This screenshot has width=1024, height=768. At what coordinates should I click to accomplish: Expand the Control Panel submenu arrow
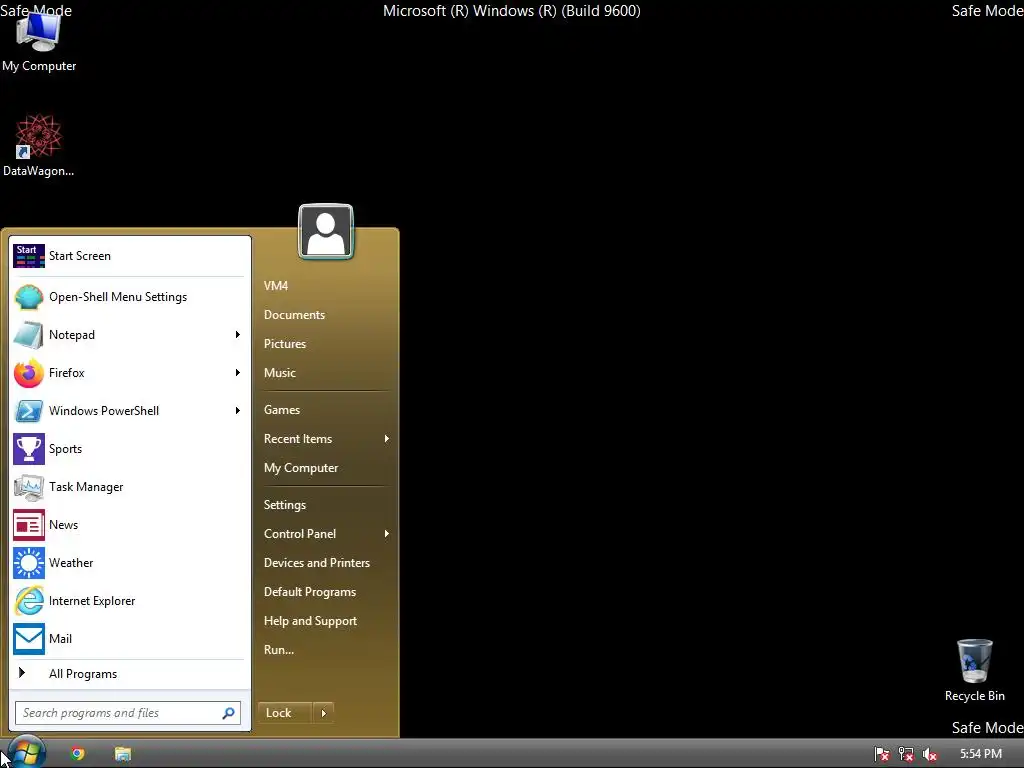387,534
